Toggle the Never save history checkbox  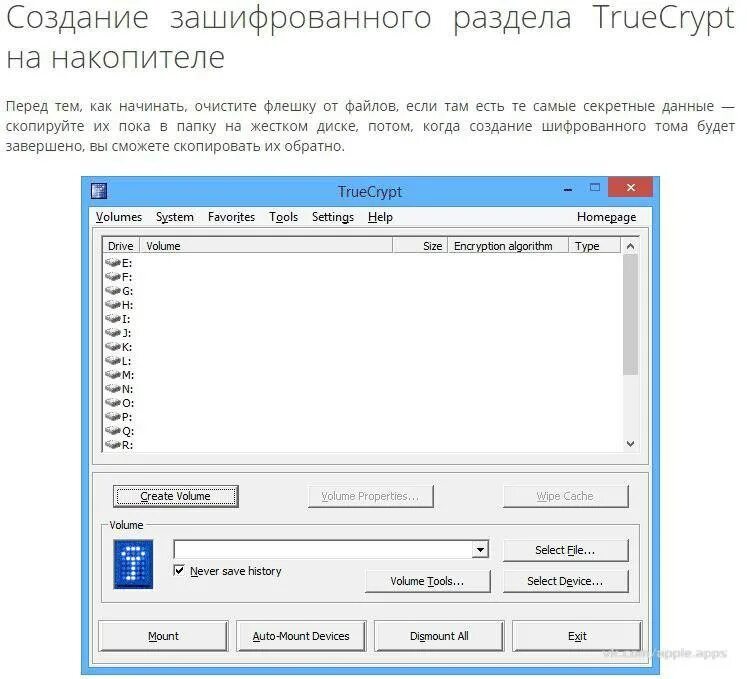coord(179,570)
